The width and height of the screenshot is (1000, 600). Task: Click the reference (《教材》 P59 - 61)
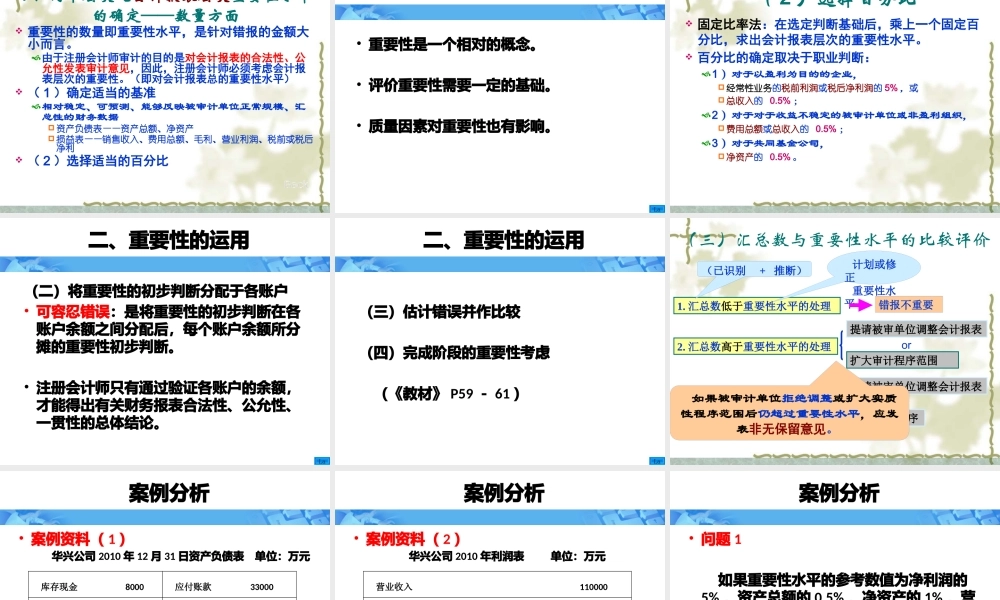[451, 393]
